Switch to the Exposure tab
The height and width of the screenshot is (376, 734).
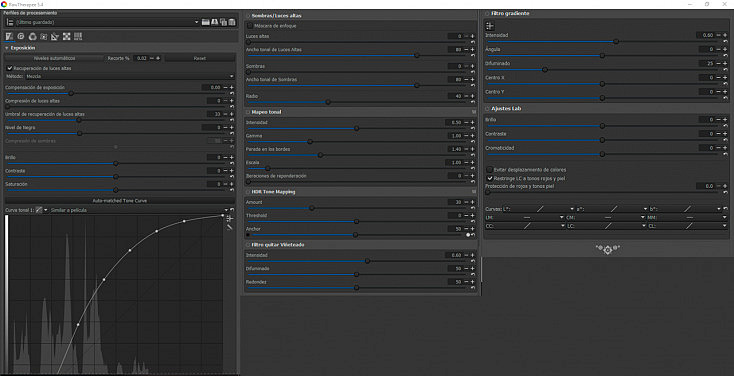coord(9,37)
